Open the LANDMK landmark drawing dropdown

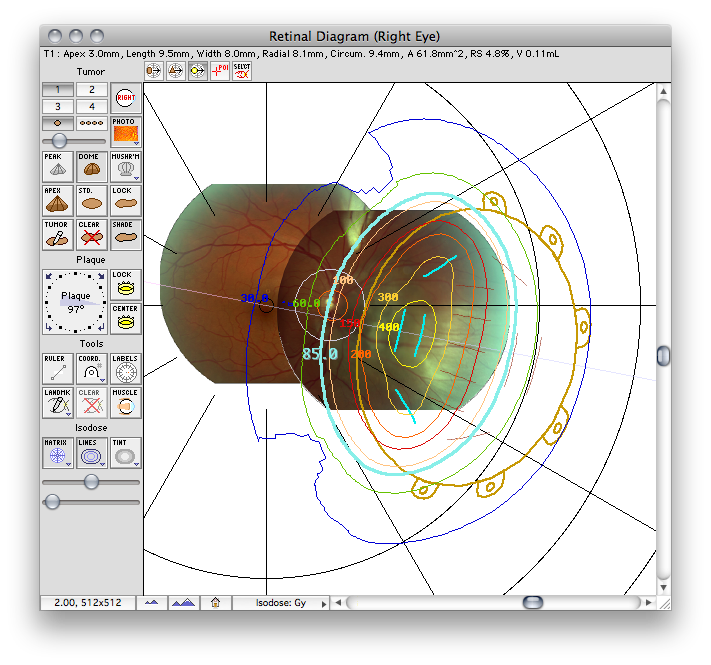click(58, 403)
